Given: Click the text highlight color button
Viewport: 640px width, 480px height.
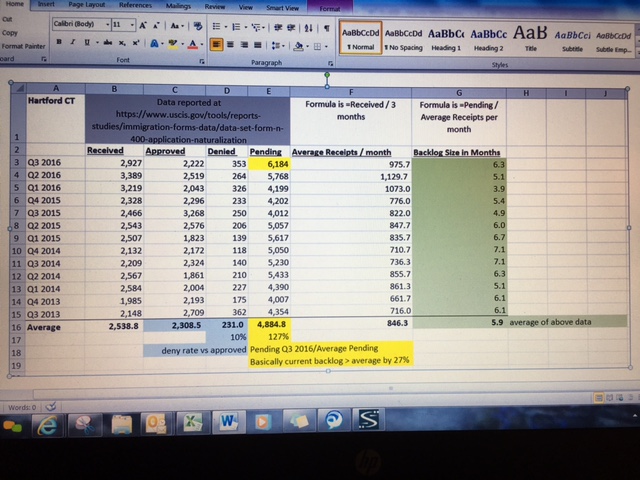Looking at the screenshot, I should tap(170, 44).
